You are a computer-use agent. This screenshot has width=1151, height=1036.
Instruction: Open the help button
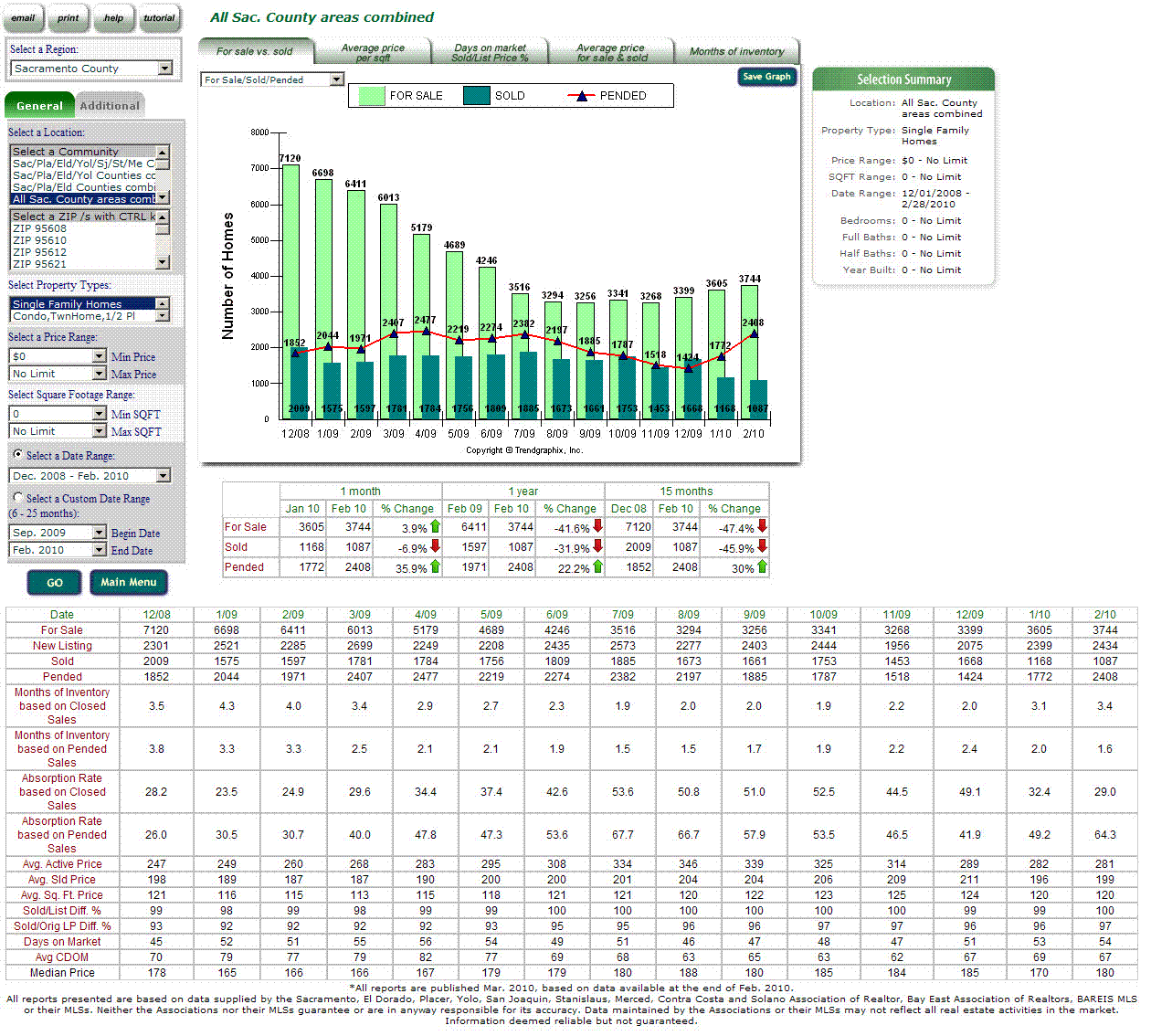coord(113,18)
